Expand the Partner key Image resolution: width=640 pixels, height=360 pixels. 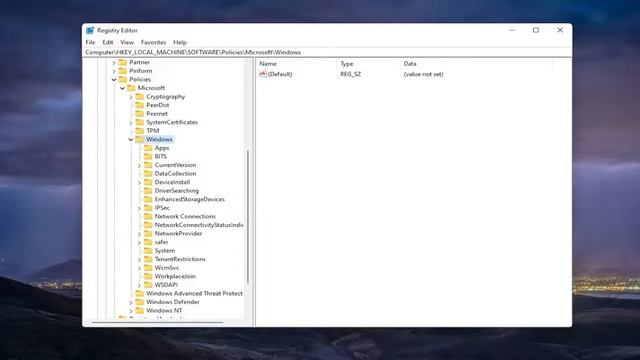[114, 62]
